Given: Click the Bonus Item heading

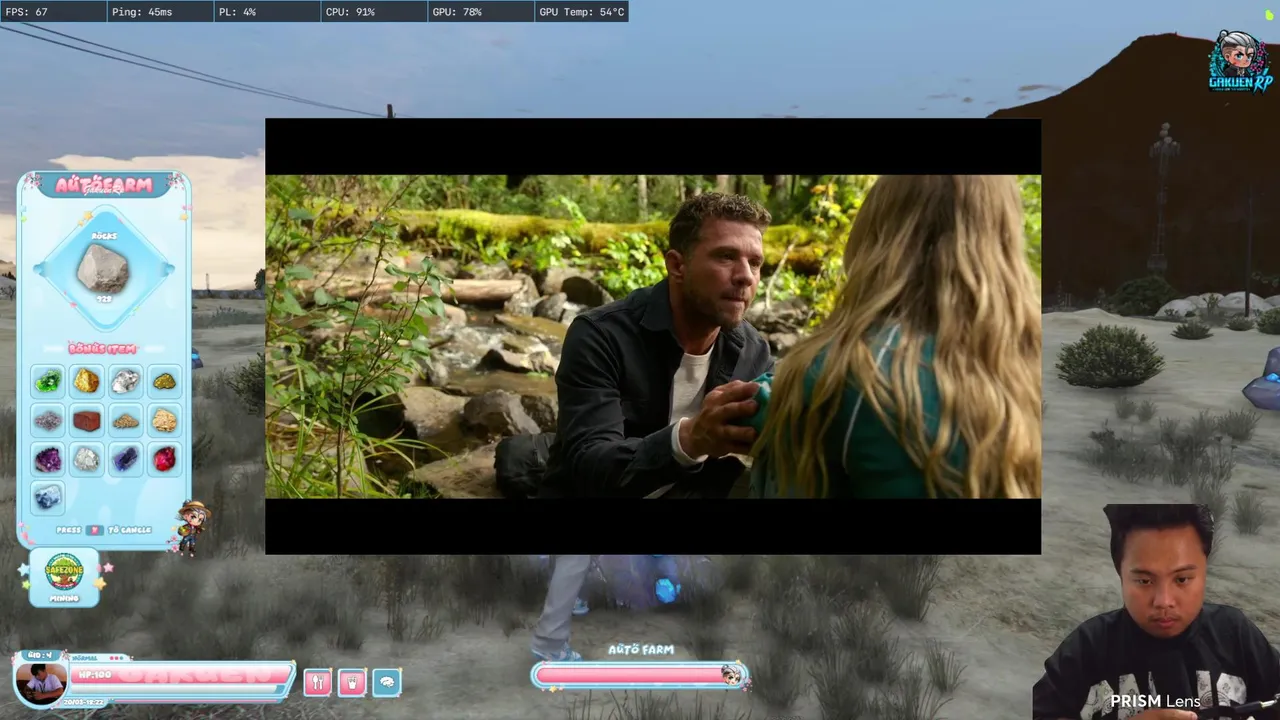Looking at the screenshot, I should [x=103, y=349].
